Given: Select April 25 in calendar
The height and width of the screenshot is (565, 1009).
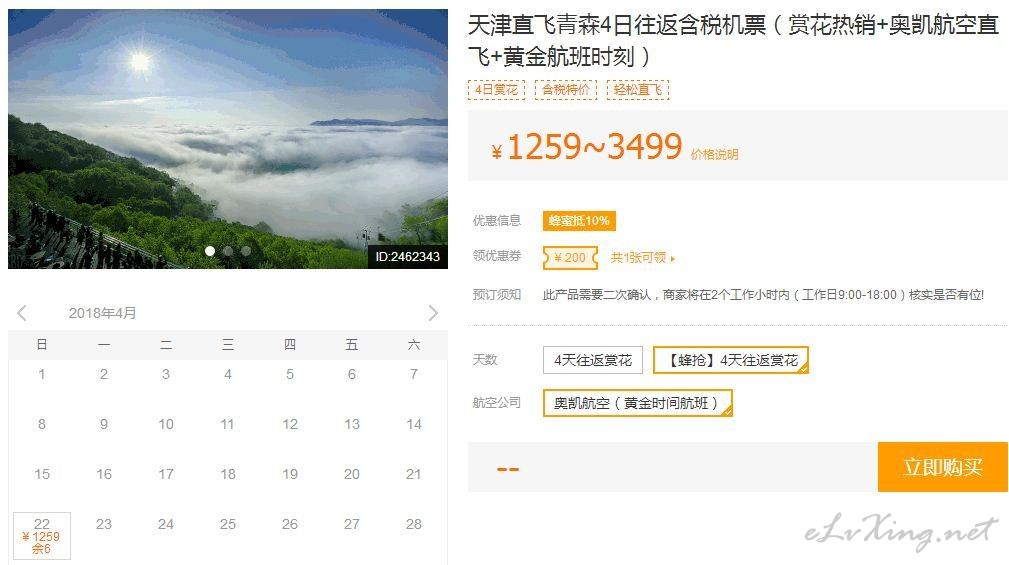Looking at the screenshot, I should pos(228,524).
